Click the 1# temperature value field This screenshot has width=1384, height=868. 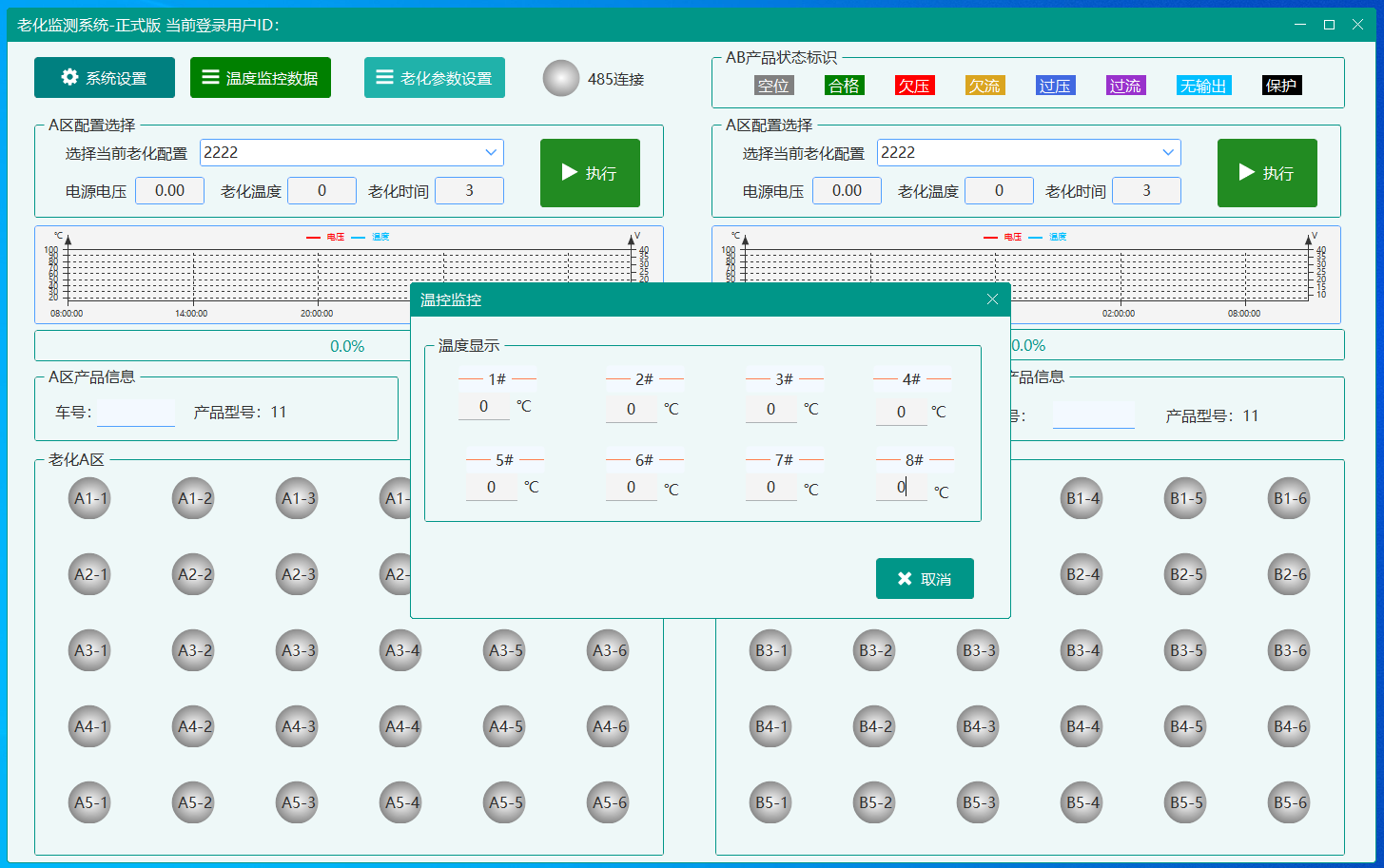coord(484,407)
